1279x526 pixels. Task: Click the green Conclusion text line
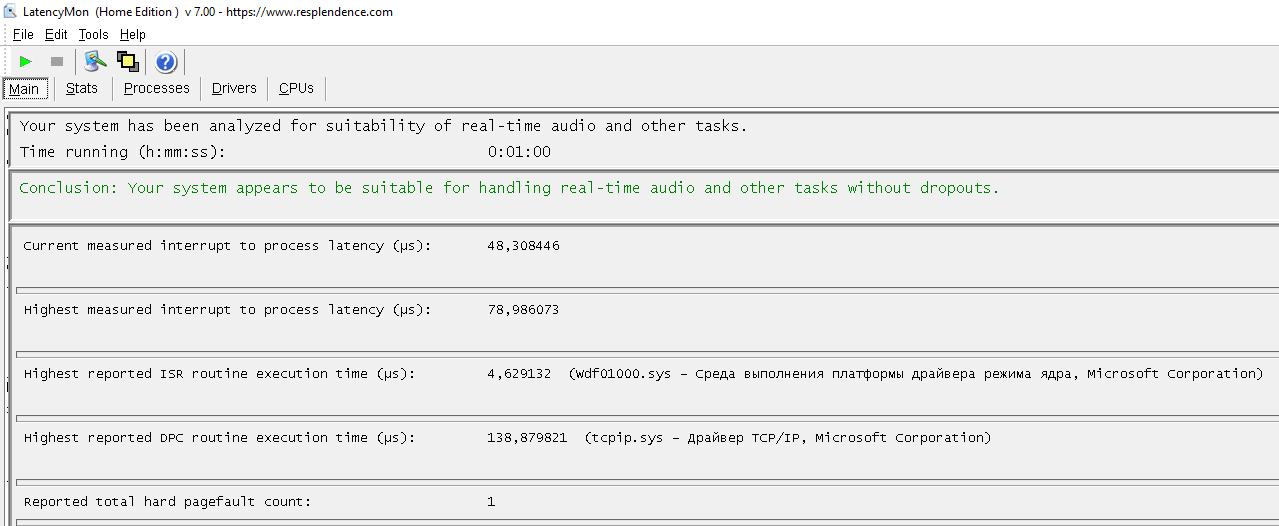click(x=509, y=188)
